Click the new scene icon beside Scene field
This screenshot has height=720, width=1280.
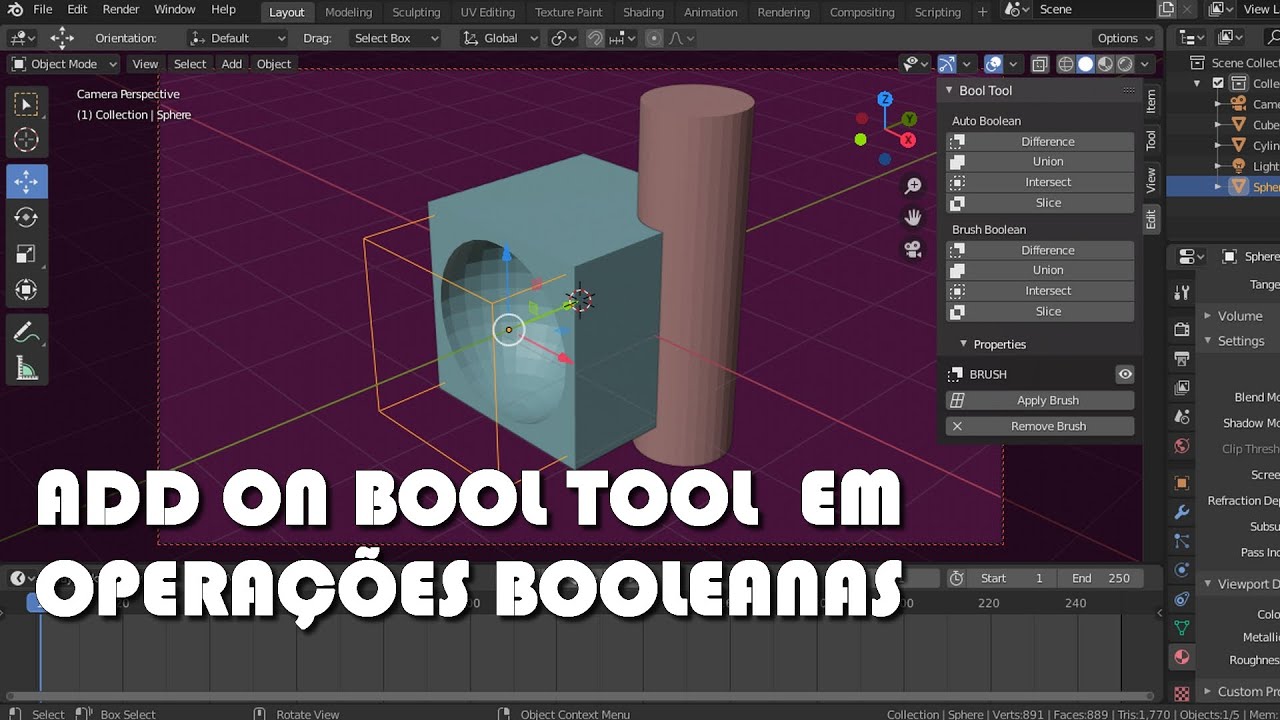[x=1166, y=10]
